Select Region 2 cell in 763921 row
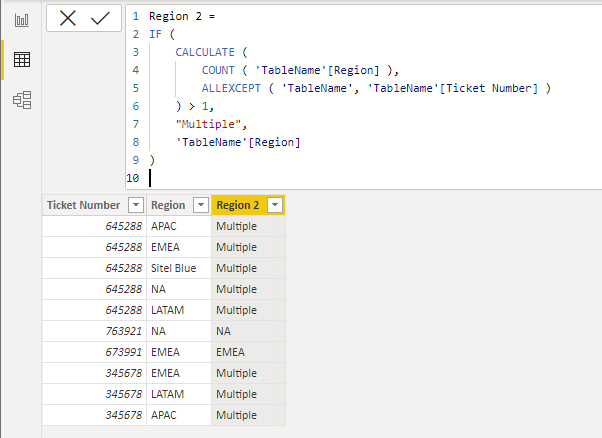This screenshot has height=438, width=602. click(248, 331)
